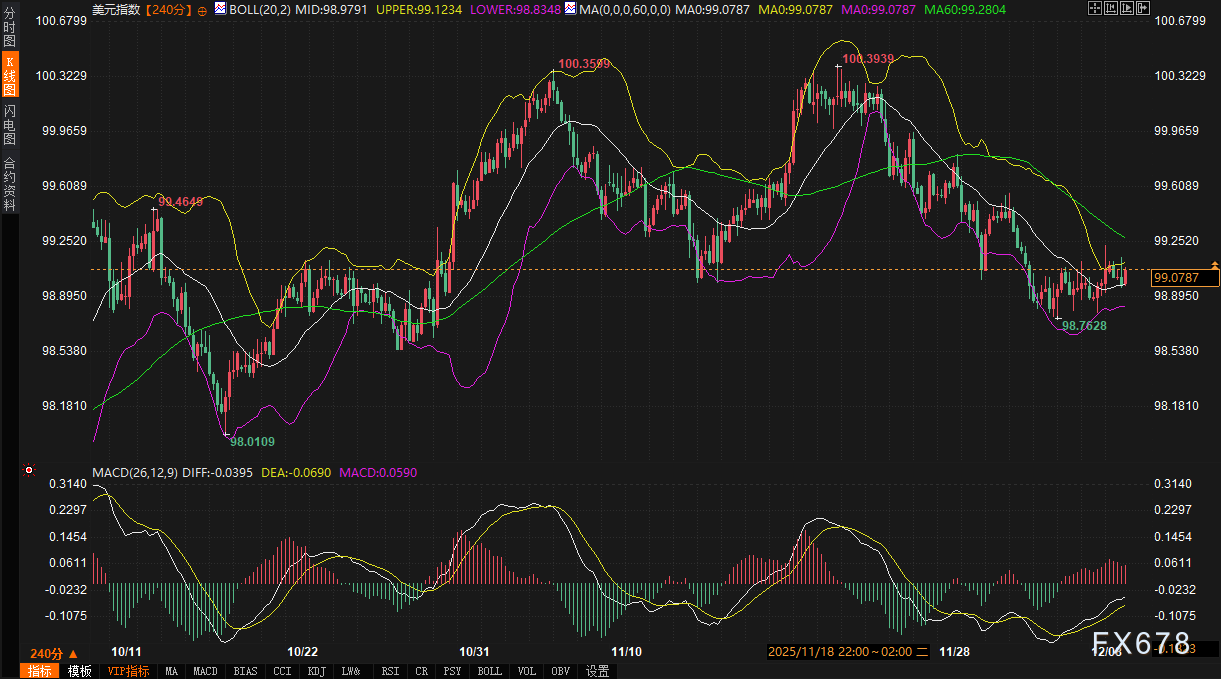Click the orange arrow at current price
Image resolution: width=1221 pixels, height=679 pixels.
click(x=1214, y=265)
